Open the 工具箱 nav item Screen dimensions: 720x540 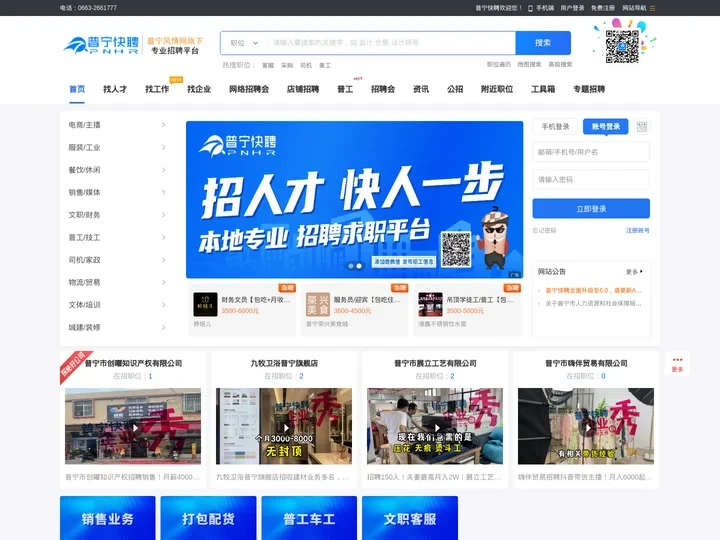coord(543,89)
